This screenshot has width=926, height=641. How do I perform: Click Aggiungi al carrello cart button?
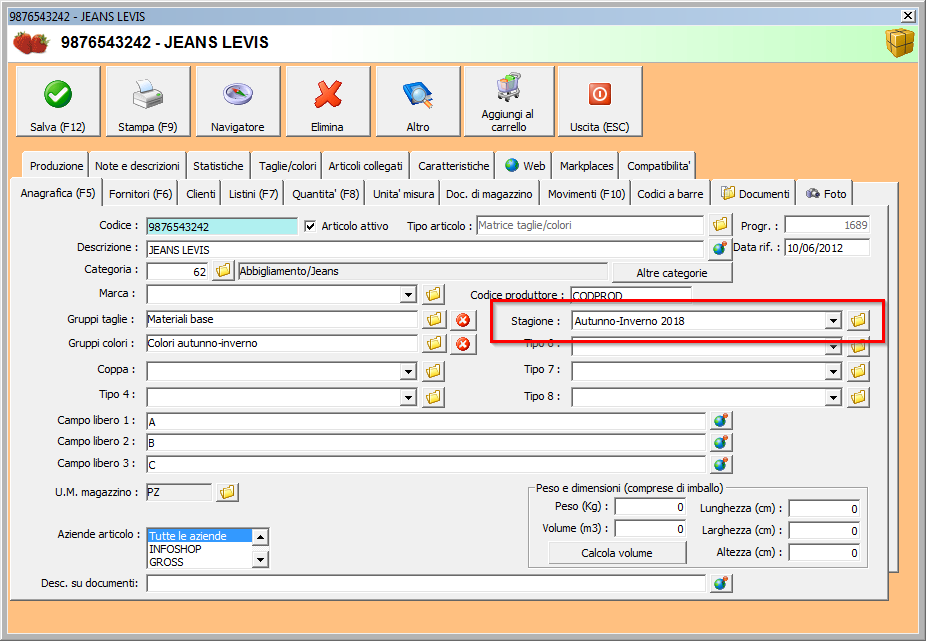[508, 102]
